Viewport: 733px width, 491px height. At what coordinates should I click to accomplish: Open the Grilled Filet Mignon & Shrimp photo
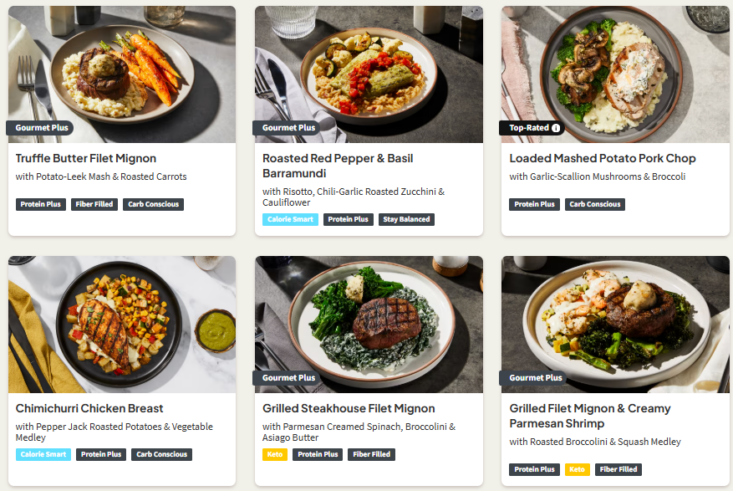tap(615, 324)
